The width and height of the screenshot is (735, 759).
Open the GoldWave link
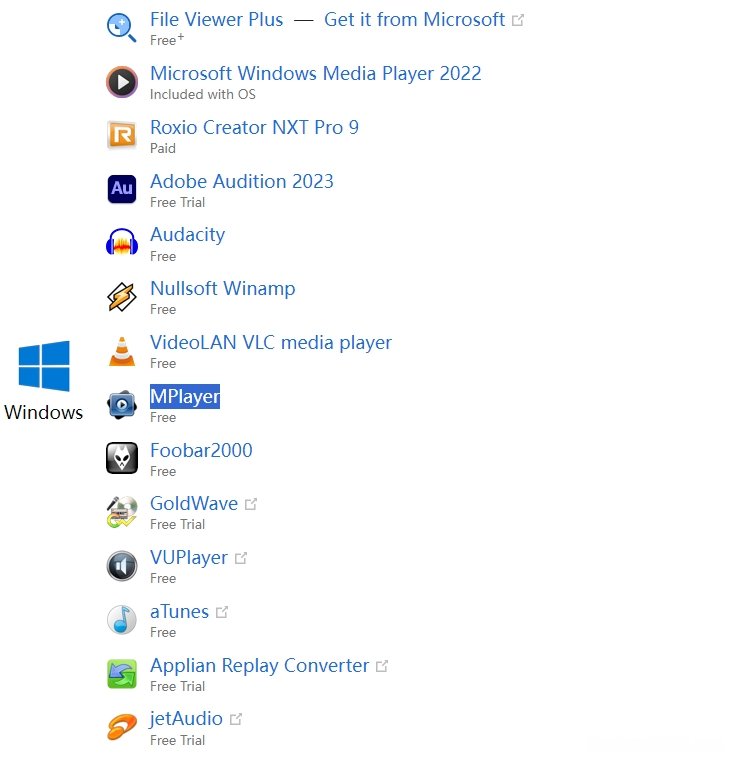coord(194,504)
